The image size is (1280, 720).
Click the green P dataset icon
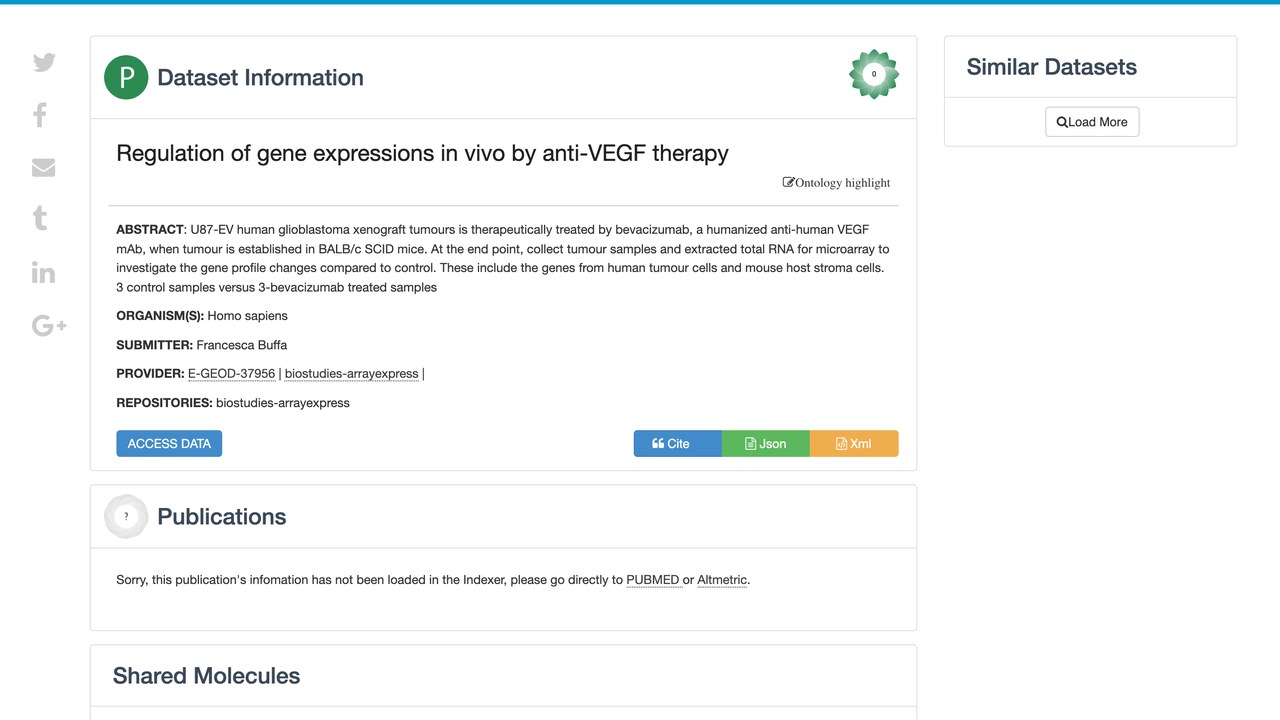pos(126,77)
